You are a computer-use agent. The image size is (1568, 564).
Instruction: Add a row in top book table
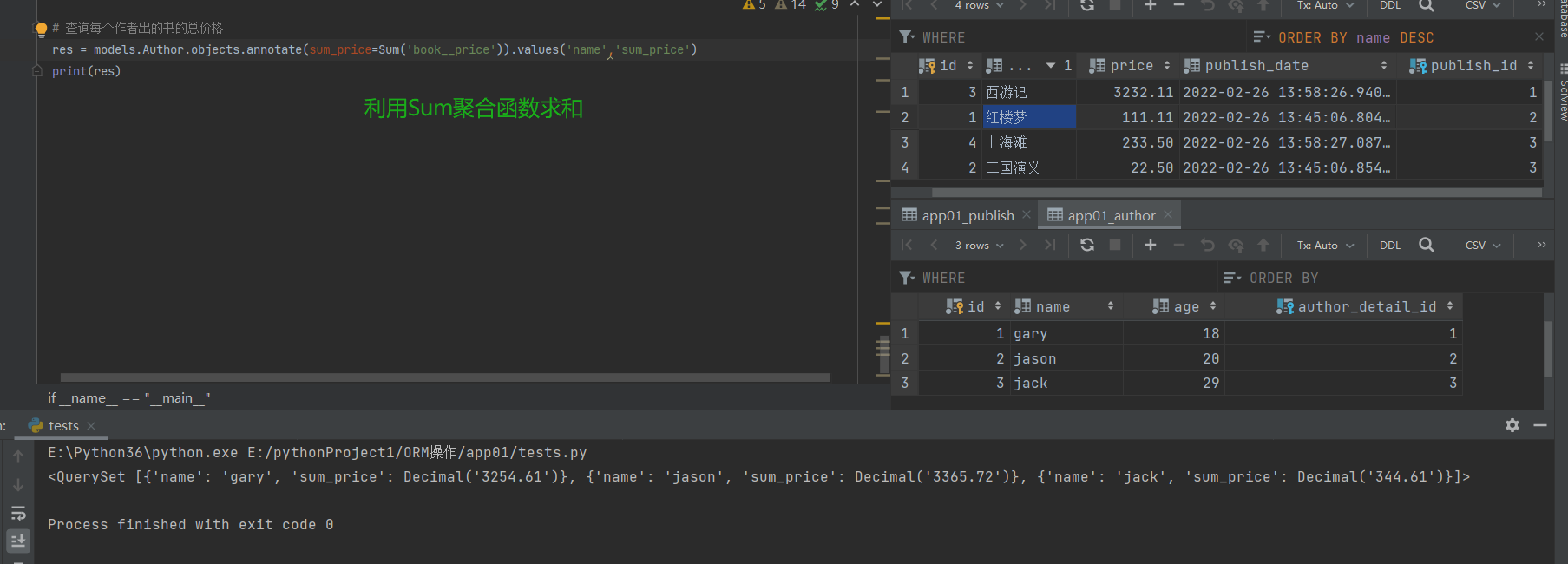click(1151, 5)
